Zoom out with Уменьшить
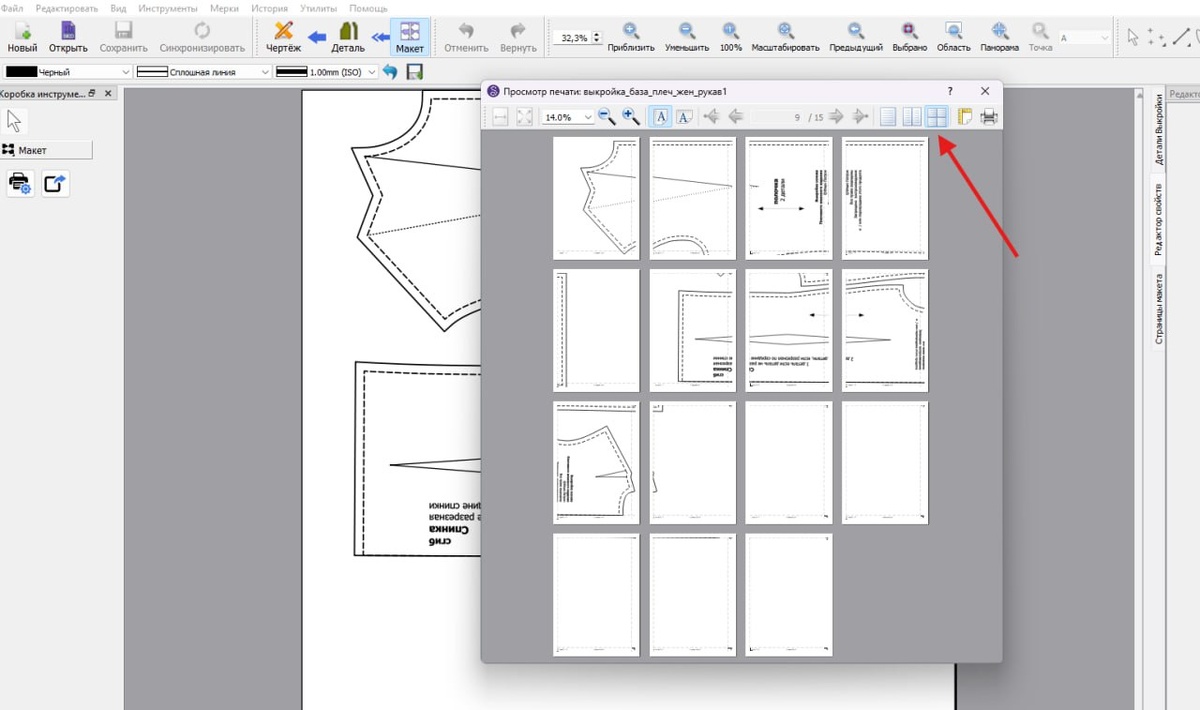 point(687,37)
